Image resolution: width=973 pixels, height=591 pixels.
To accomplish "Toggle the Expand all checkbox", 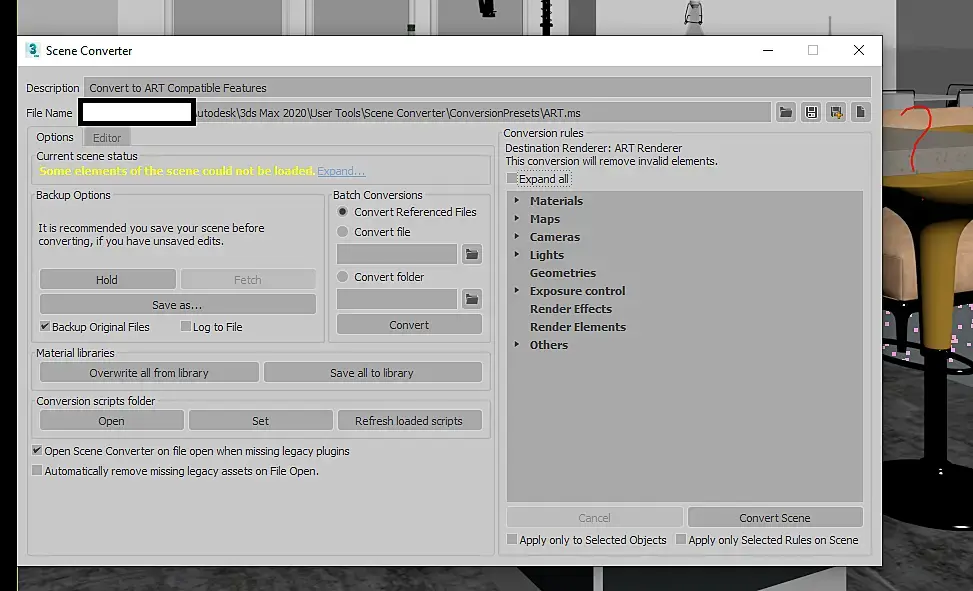I will [x=512, y=179].
